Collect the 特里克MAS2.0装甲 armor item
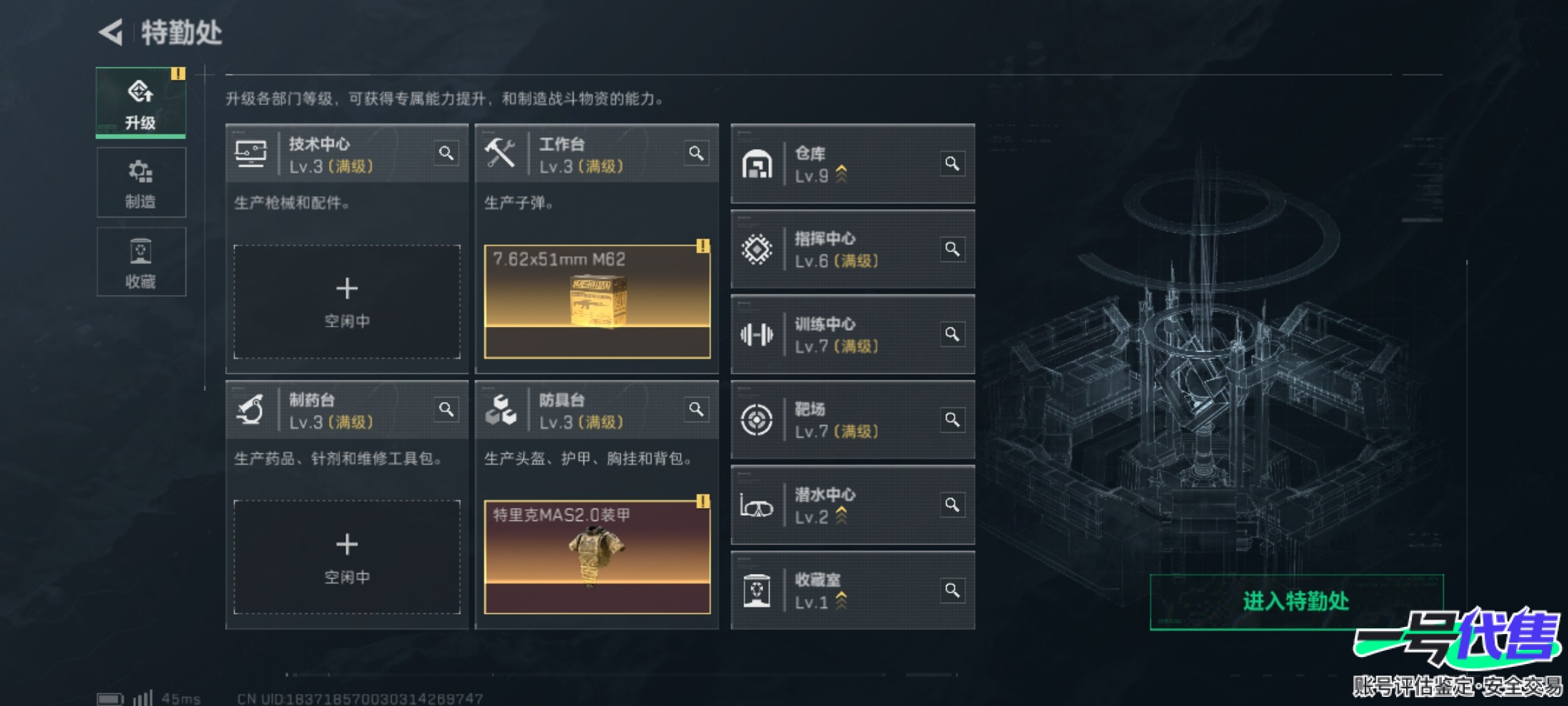The width and height of the screenshot is (1568, 706). [597, 558]
